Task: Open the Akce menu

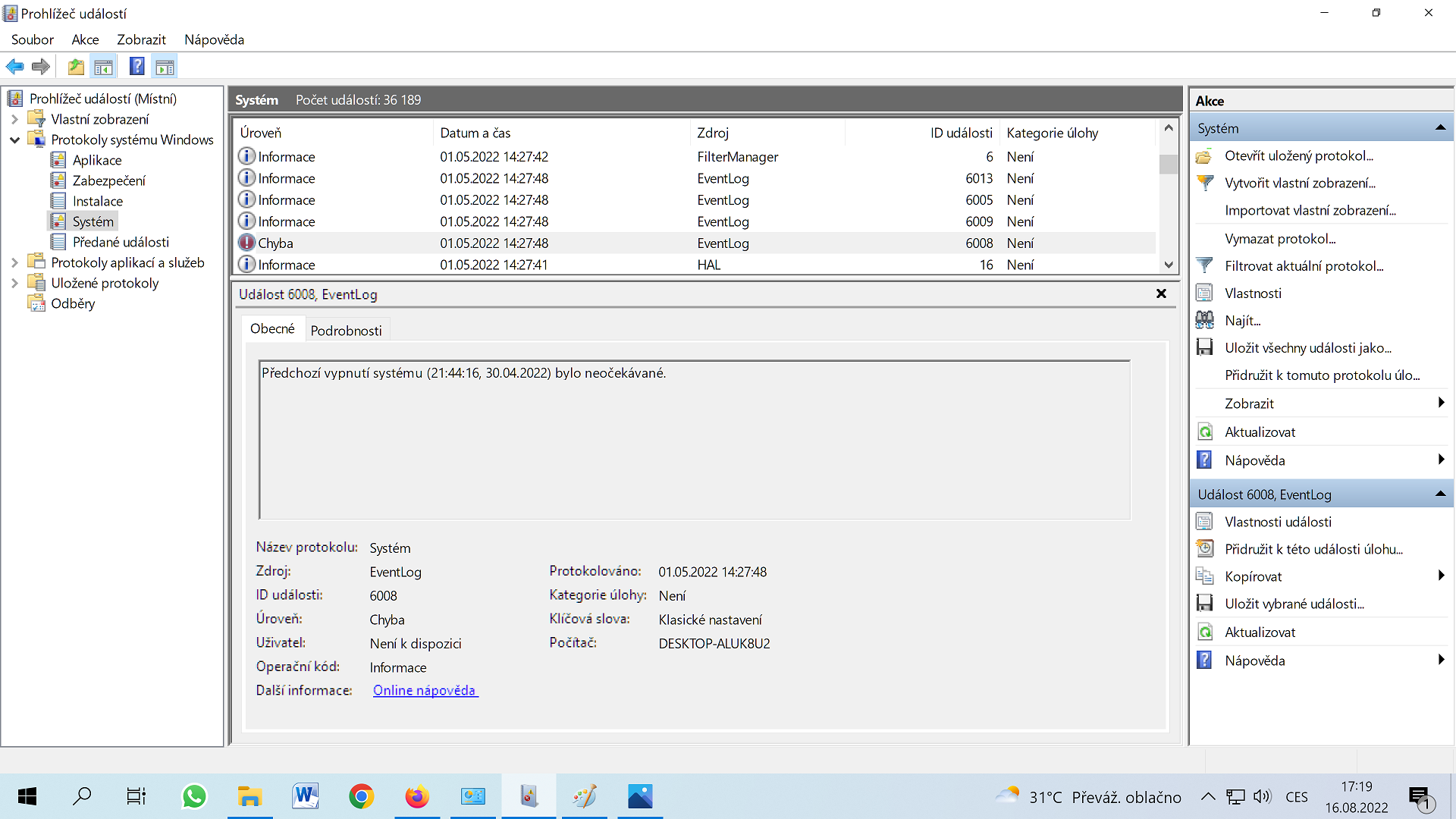Action: [85, 39]
